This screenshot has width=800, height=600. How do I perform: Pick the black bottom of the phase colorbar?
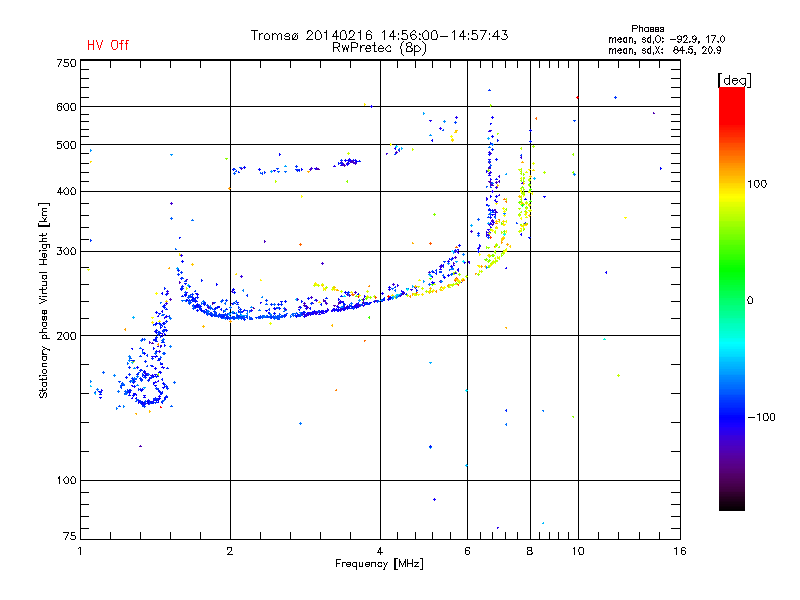point(732,503)
